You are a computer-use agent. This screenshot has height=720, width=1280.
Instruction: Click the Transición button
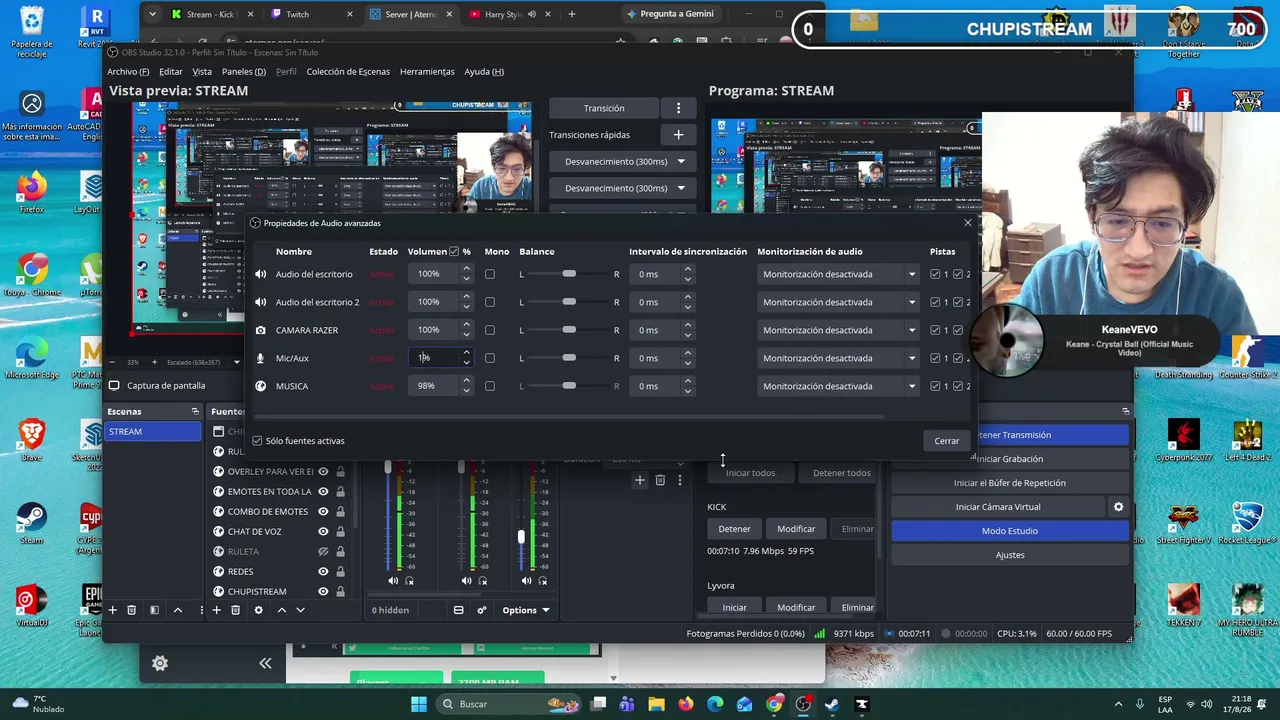604,108
